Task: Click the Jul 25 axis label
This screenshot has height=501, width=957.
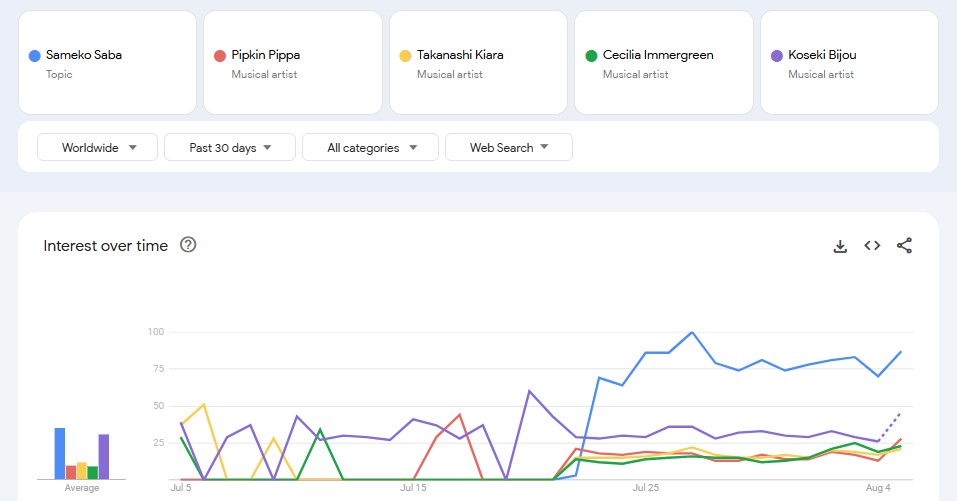Action: (x=646, y=488)
